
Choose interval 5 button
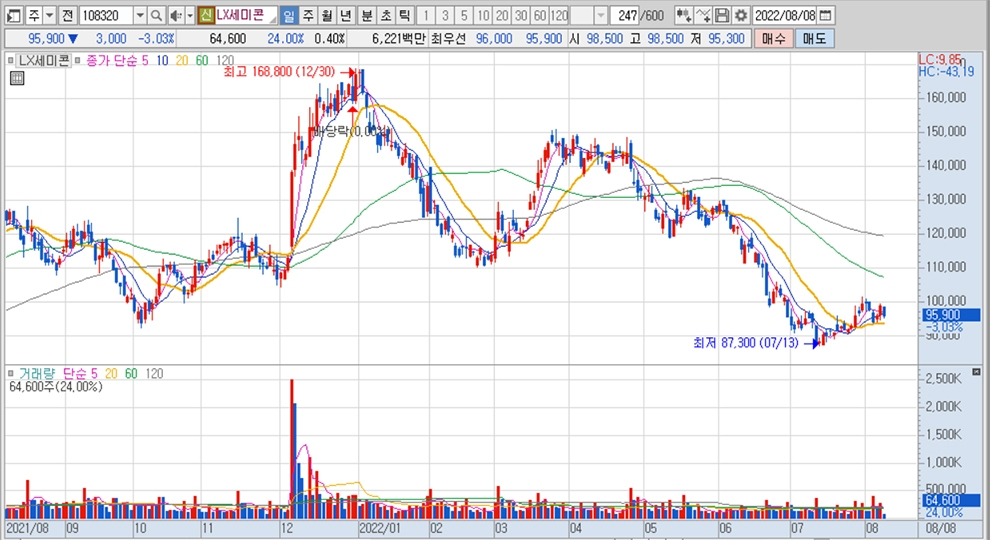(464, 15)
